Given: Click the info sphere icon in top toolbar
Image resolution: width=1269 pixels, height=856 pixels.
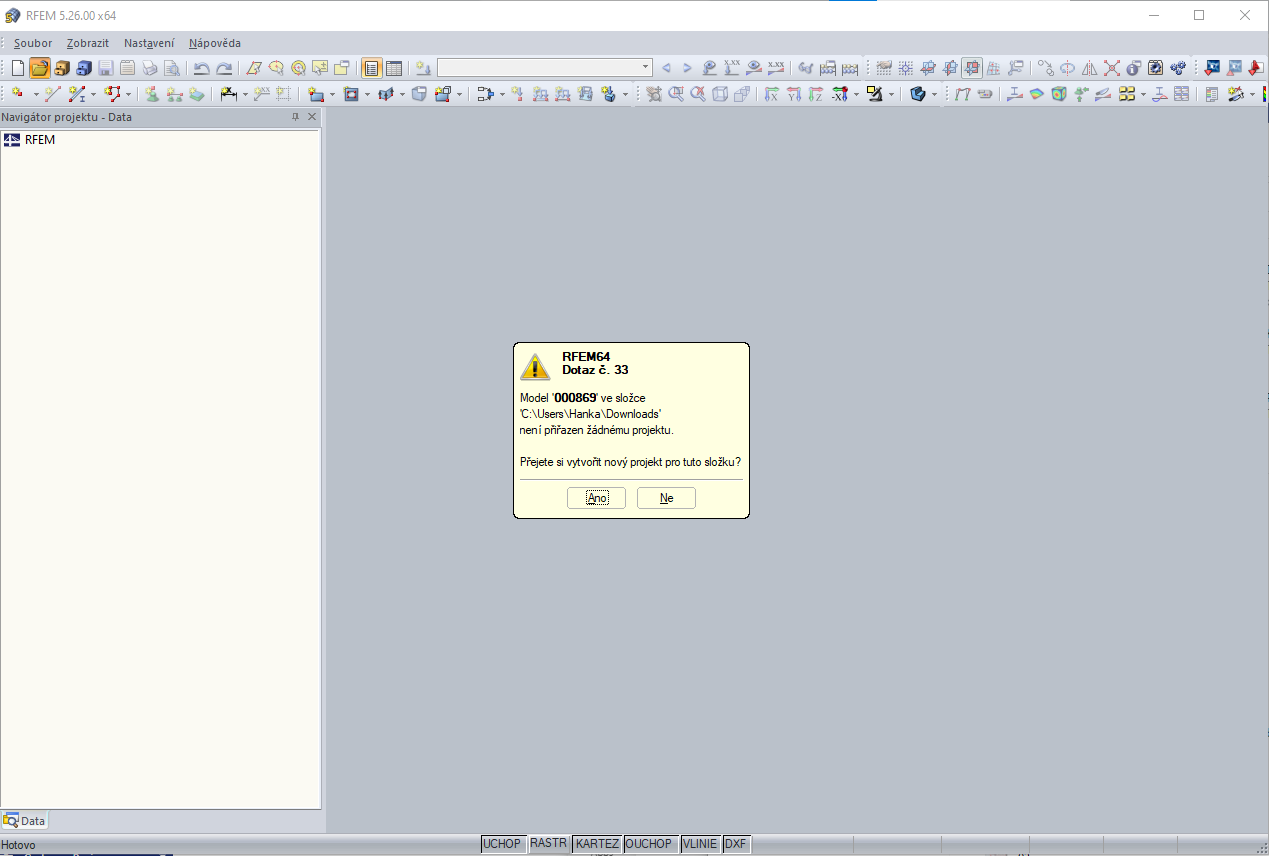Looking at the screenshot, I should click(1133, 68).
